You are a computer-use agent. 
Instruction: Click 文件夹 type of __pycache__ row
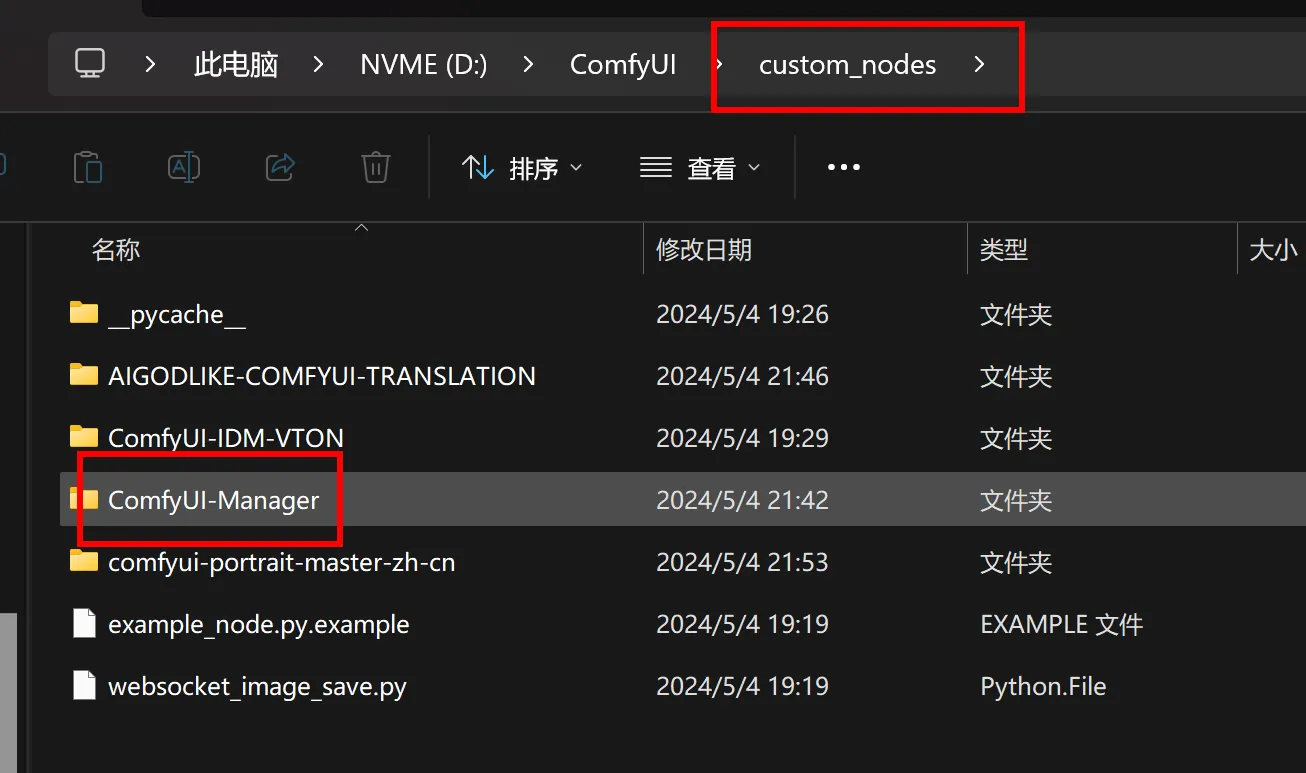pyautogui.click(x=1016, y=315)
